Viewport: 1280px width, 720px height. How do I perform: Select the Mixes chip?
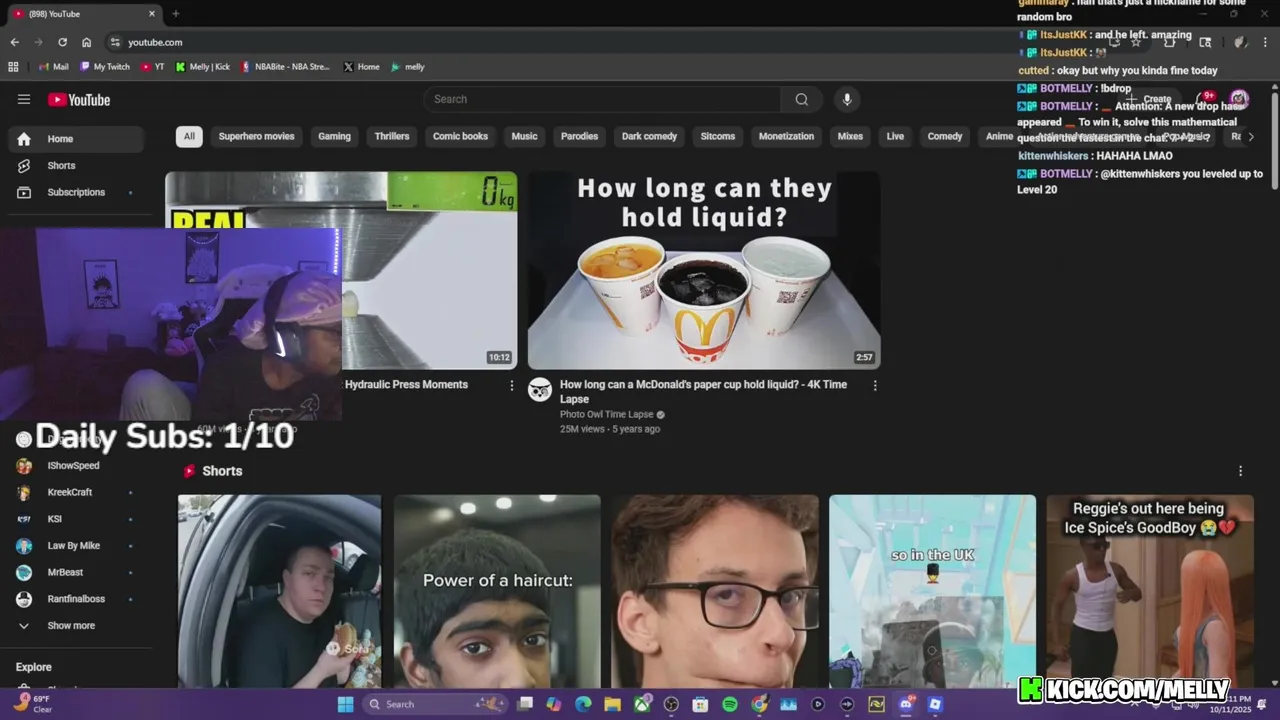click(850, 136)
